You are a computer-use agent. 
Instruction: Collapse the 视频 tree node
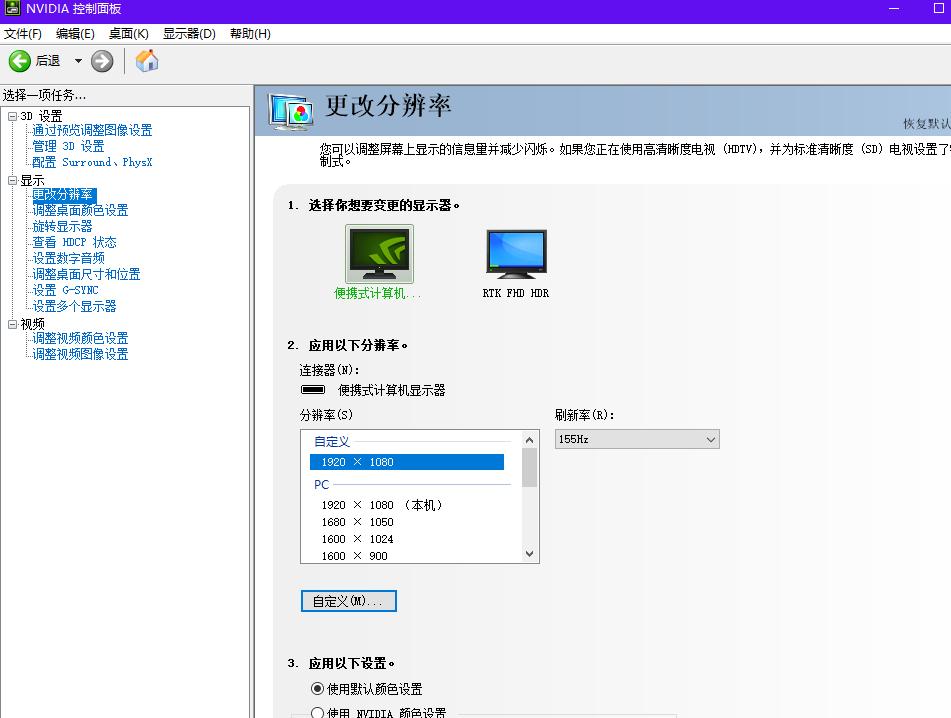[x=12, y=324]
